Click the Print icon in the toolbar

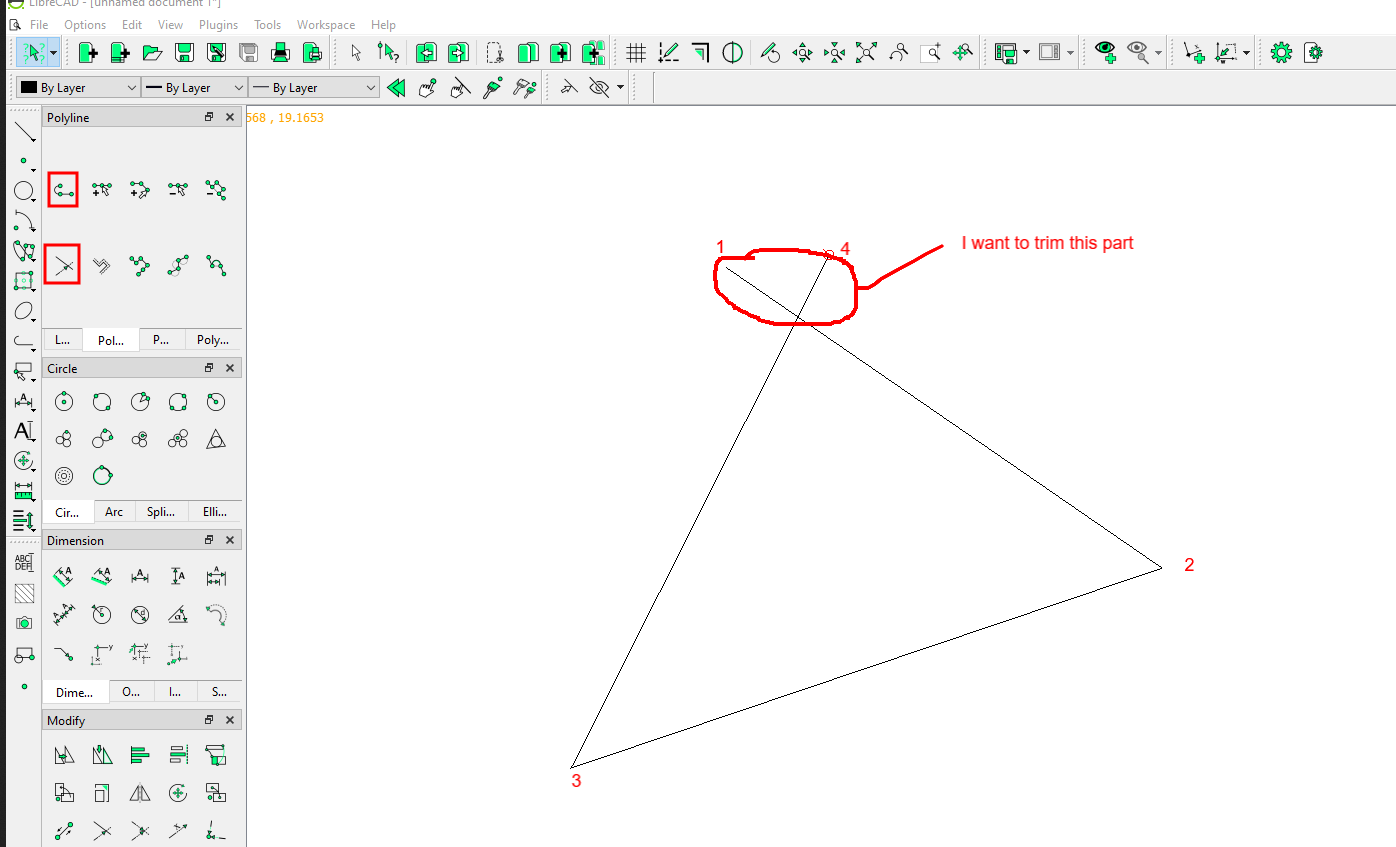click(281, 53)
